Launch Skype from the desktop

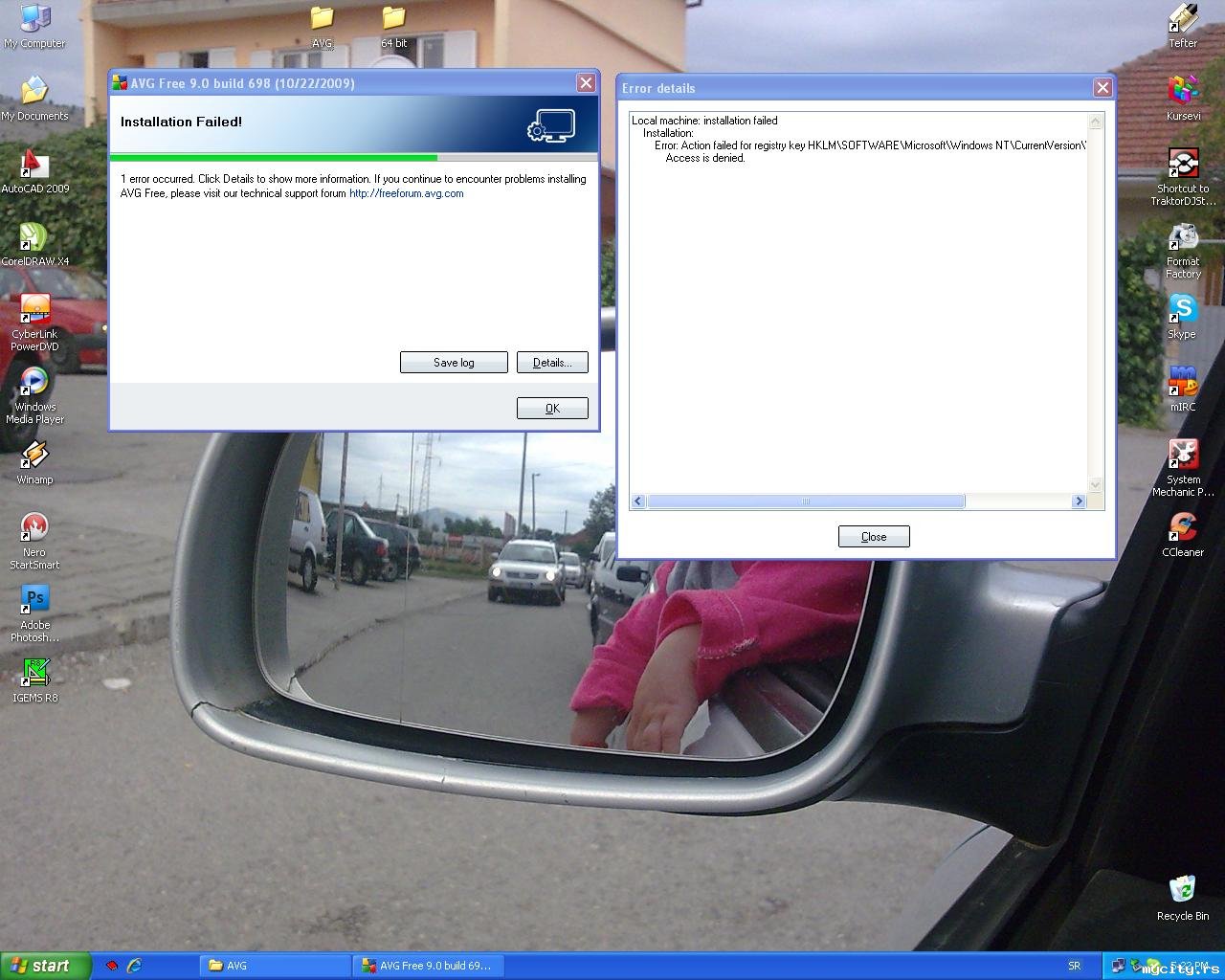1183,317
